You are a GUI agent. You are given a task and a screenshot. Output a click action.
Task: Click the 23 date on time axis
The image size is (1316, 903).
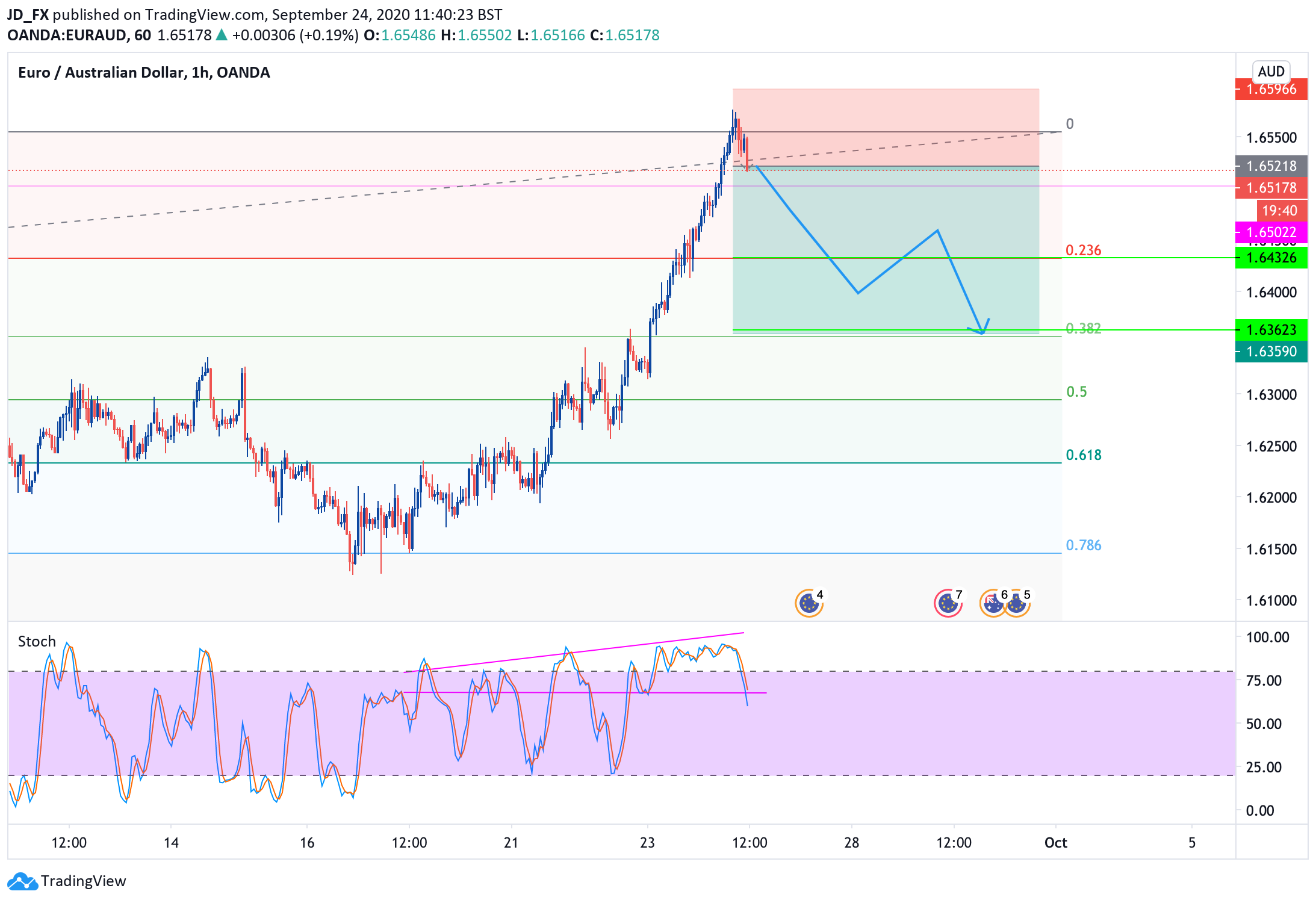click(x=647, y=843)
